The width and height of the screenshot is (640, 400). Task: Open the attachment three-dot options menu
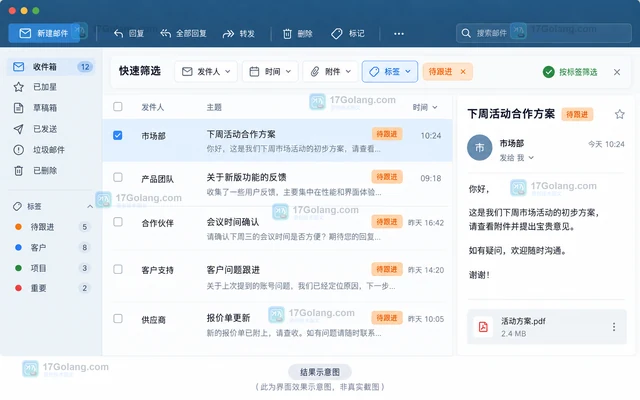click(x=614, y=327)
